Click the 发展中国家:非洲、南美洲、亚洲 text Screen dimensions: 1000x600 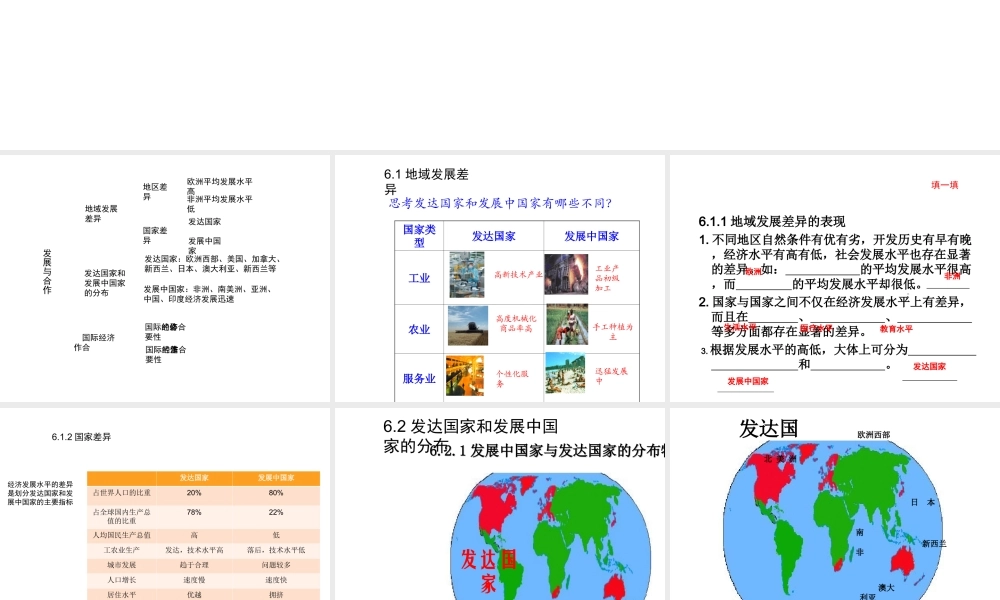[208, 294]
